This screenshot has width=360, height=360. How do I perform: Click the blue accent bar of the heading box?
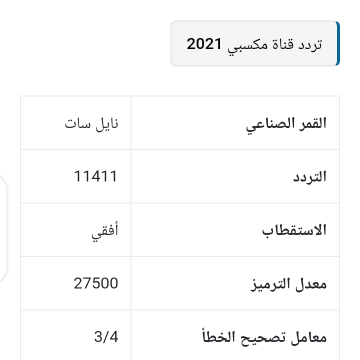coord(338,44)
